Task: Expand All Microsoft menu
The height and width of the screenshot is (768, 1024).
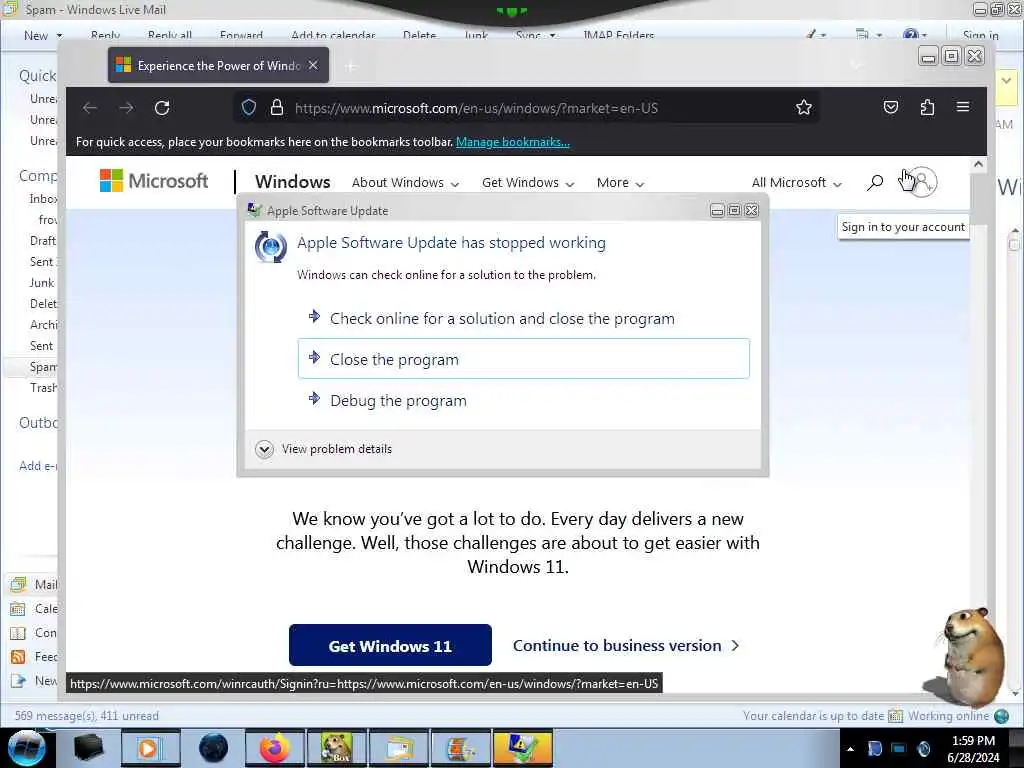Action: [797, 183]
